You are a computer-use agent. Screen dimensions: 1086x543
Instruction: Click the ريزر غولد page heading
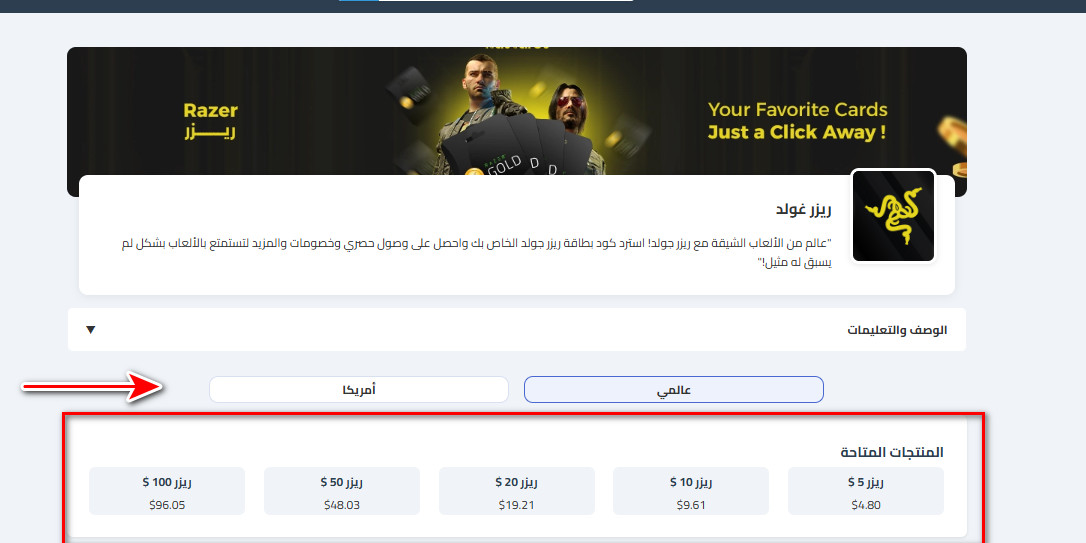[803, 208]
